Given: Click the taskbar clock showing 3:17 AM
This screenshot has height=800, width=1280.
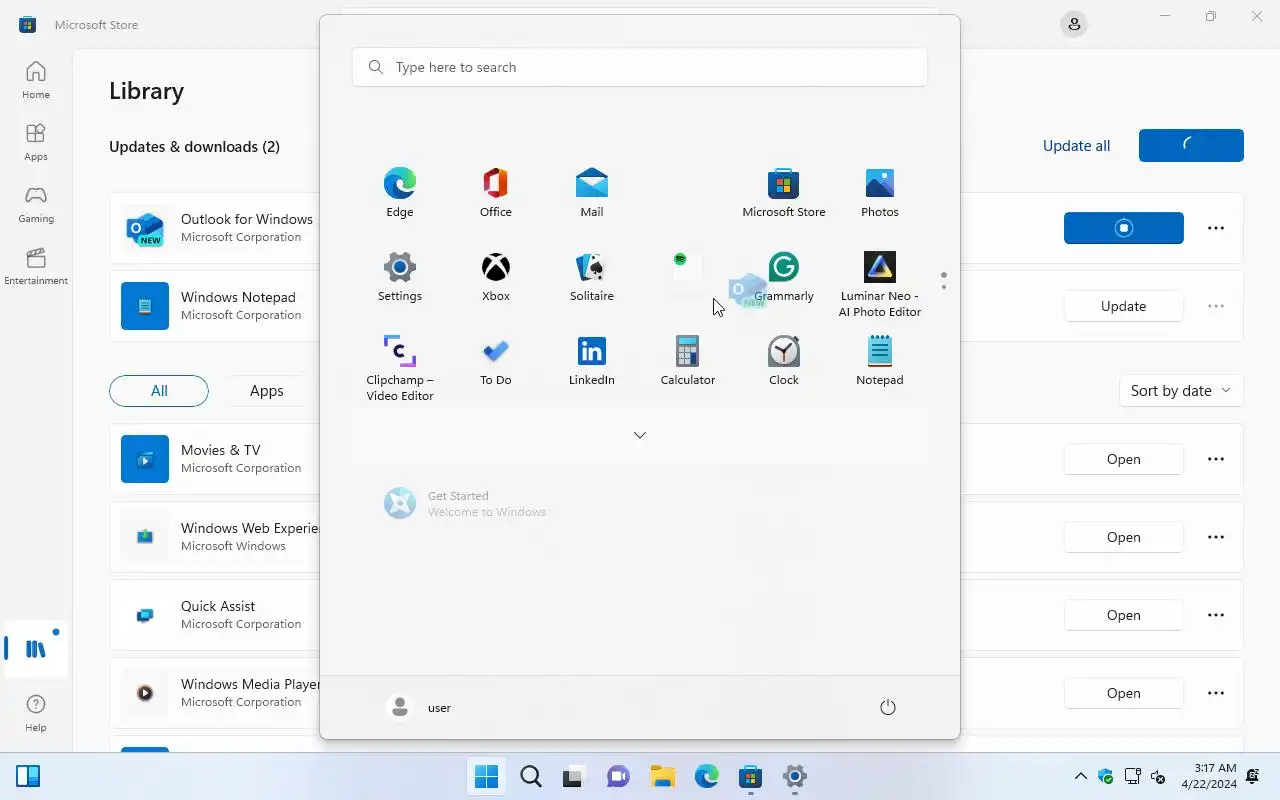Looking at the screenshot, I should click(x=1208, y=776).
